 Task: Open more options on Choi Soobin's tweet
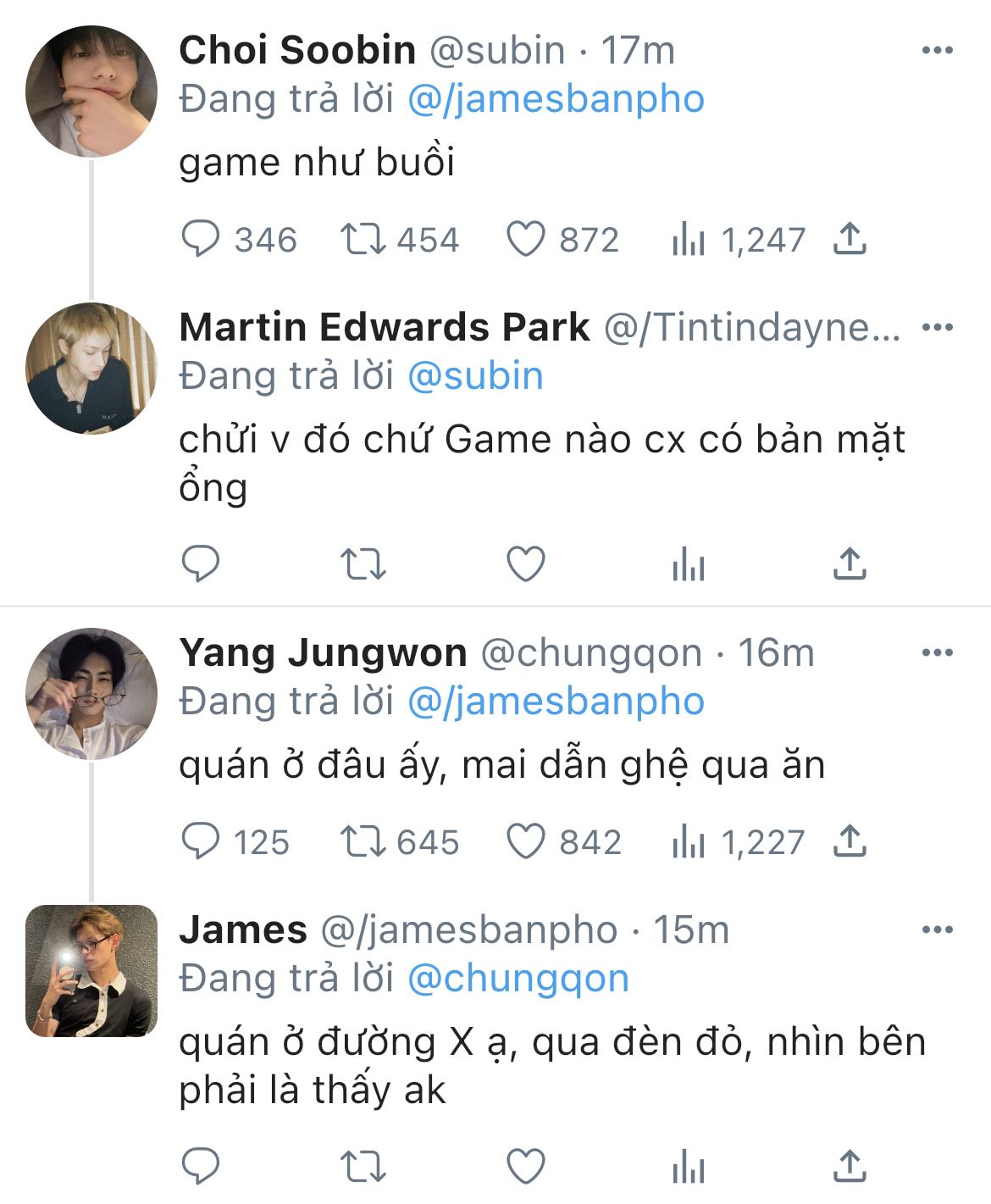pyautogui.click(x=937, y=50)
